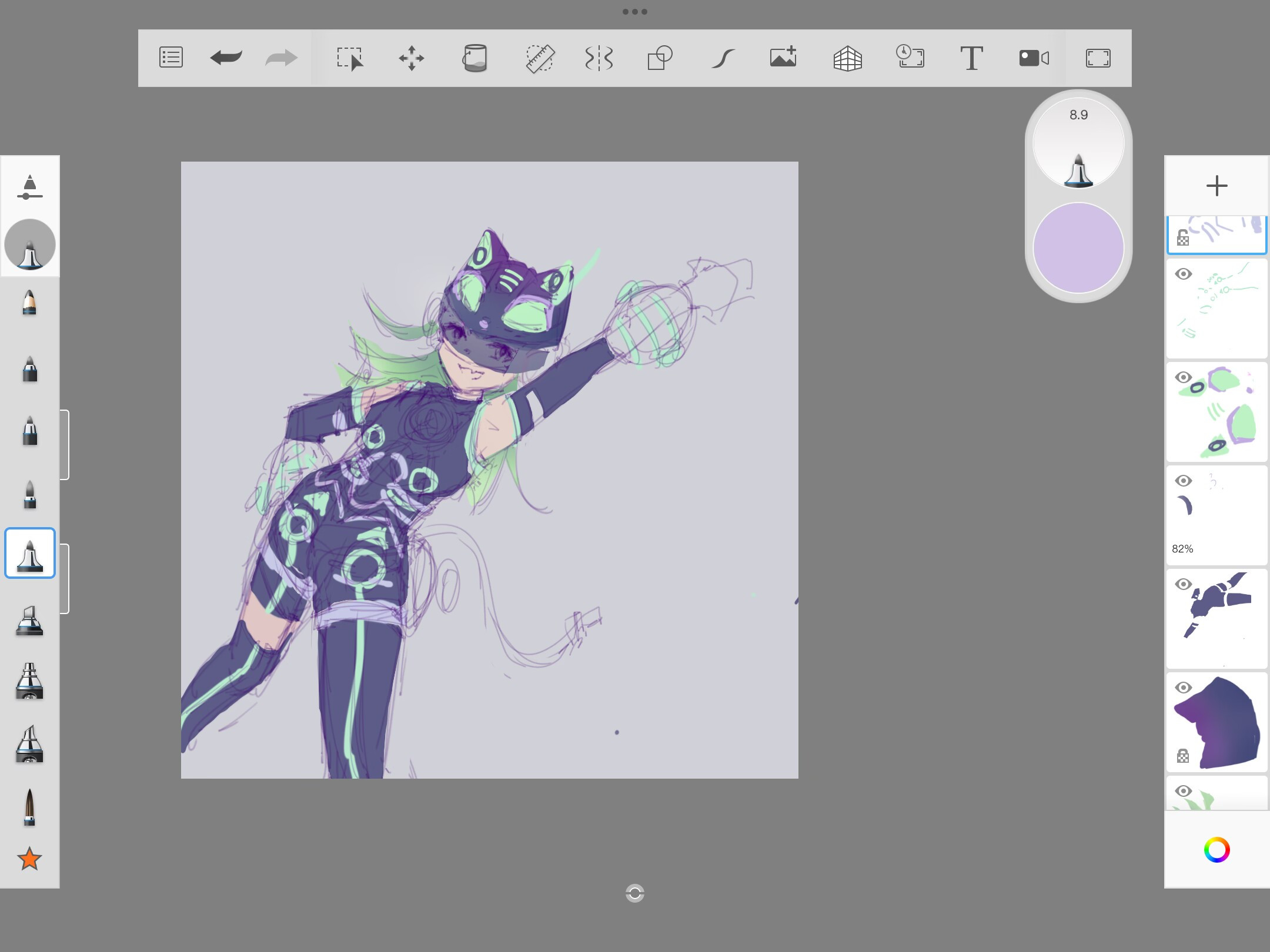Viewport: 1270px width, 952px height.
Task: Hide the green helmet details layer
Action: (x=1183, y=377)
